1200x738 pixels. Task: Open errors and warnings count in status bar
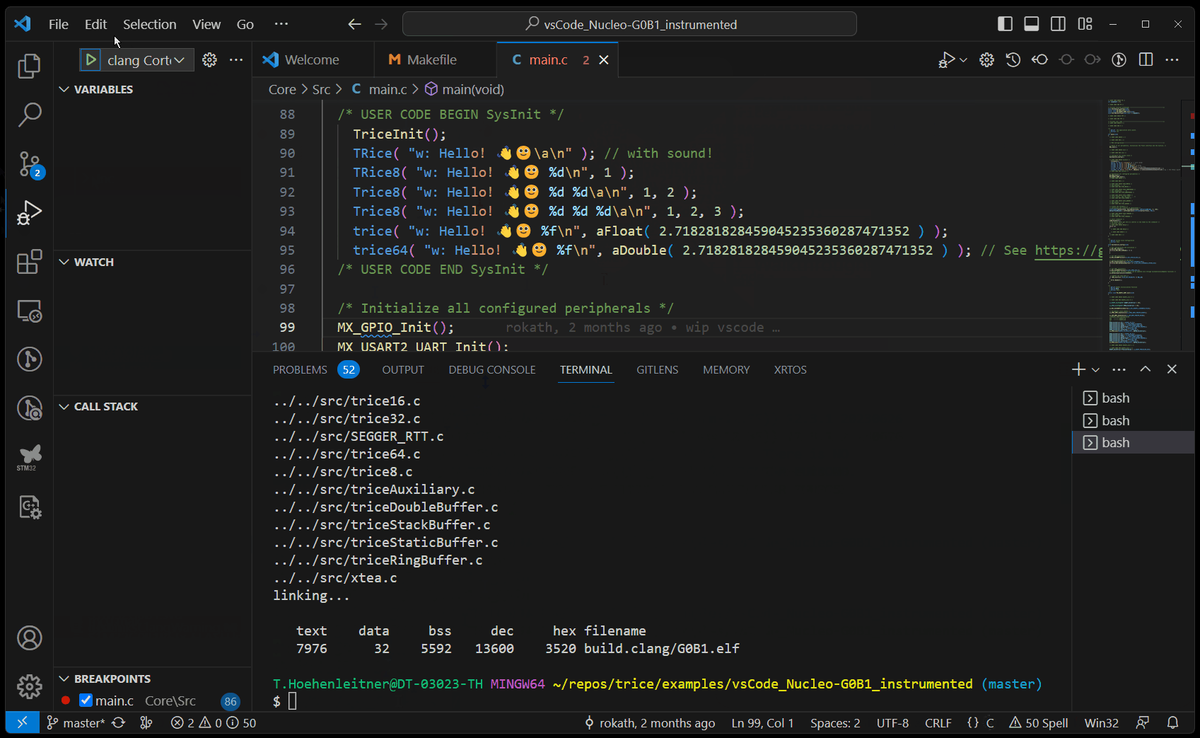point(213,723)
